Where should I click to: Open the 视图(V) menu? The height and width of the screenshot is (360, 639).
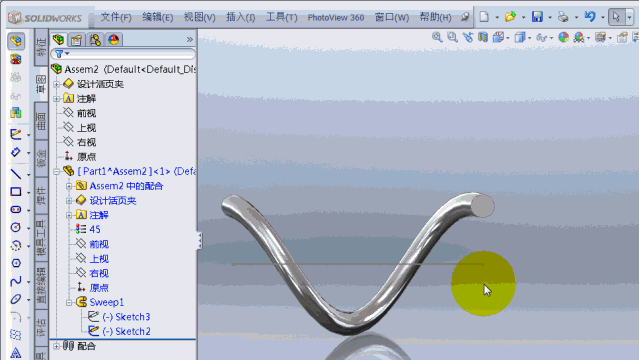click(x=199, y=18)
